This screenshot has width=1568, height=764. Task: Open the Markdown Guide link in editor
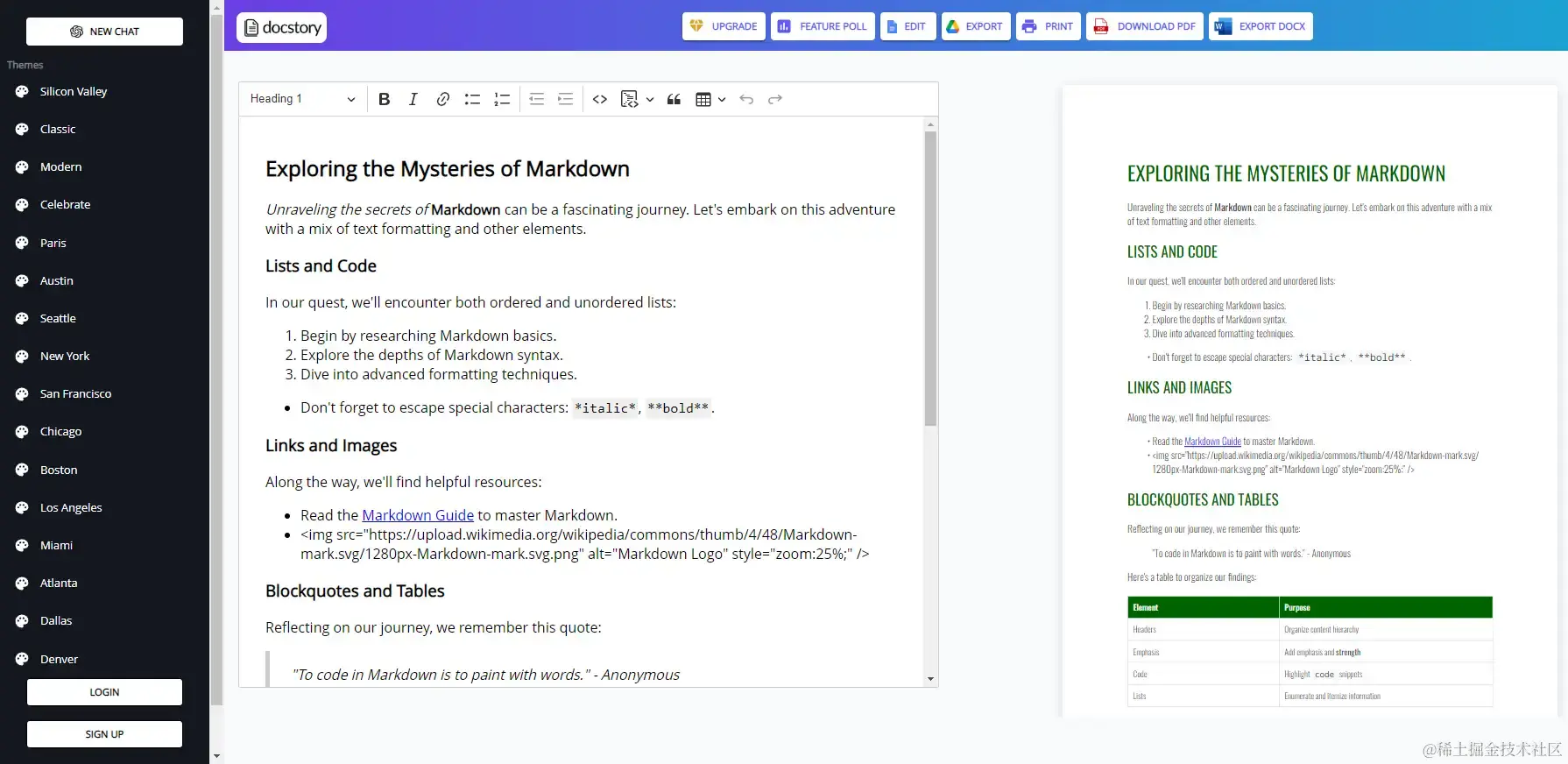418,515
